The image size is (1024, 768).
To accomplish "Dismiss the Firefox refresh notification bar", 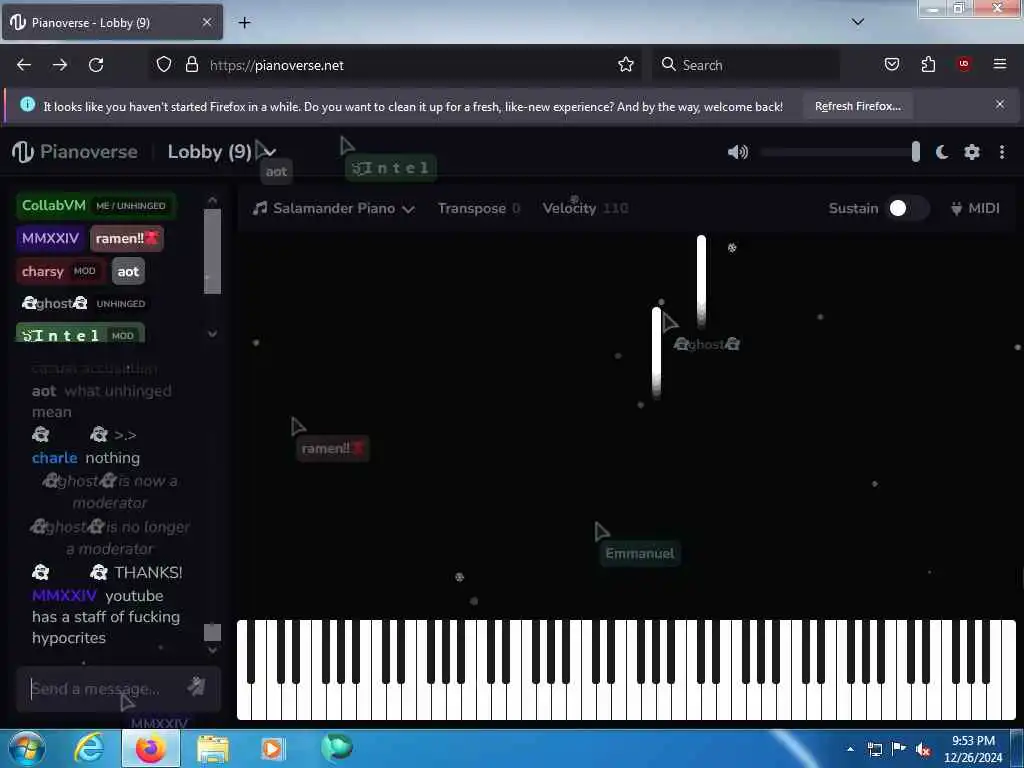I will (x=1000, y=104).
